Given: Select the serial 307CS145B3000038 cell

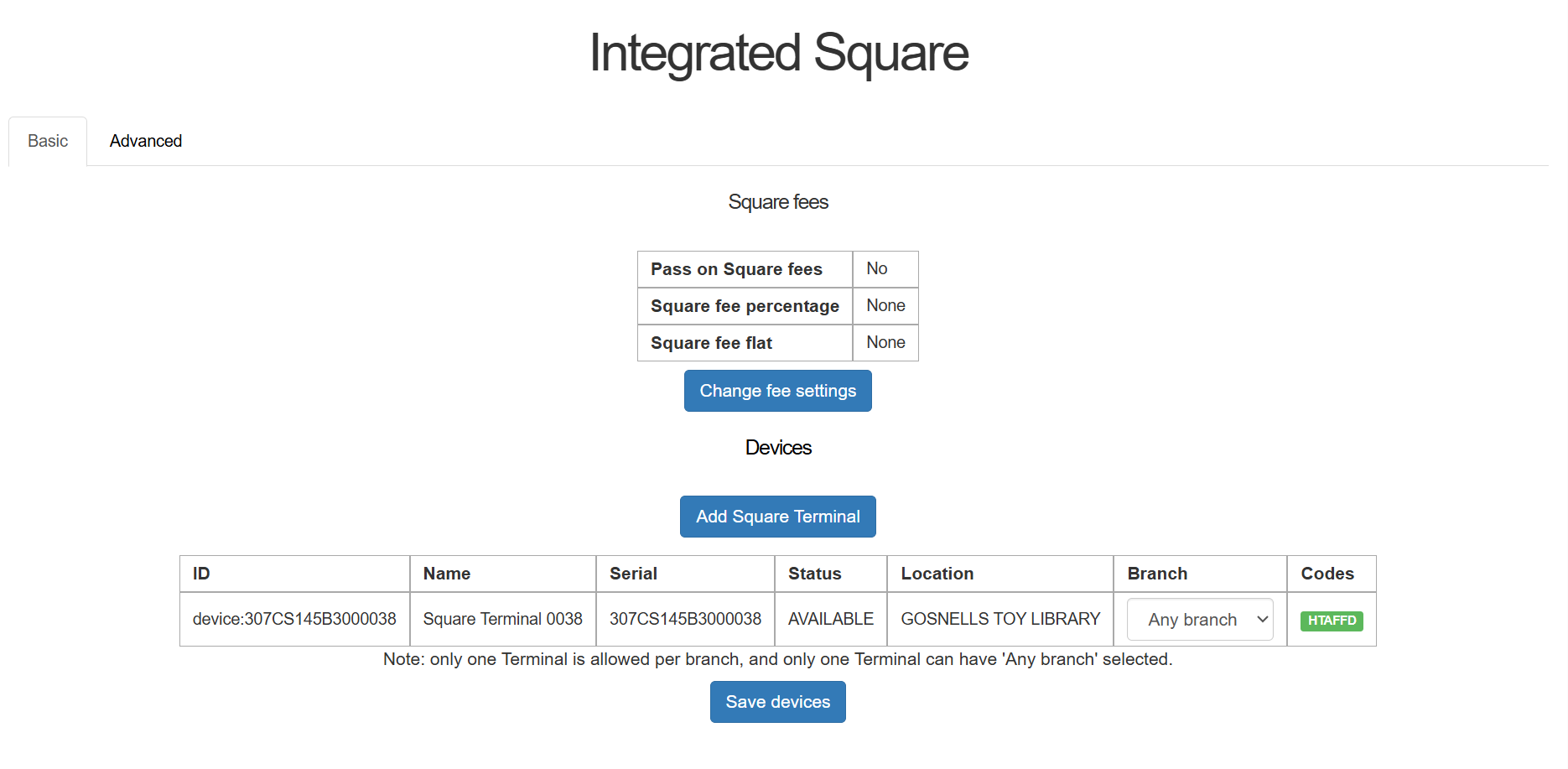Looking at the screenshot, I should tap(685, 619).
